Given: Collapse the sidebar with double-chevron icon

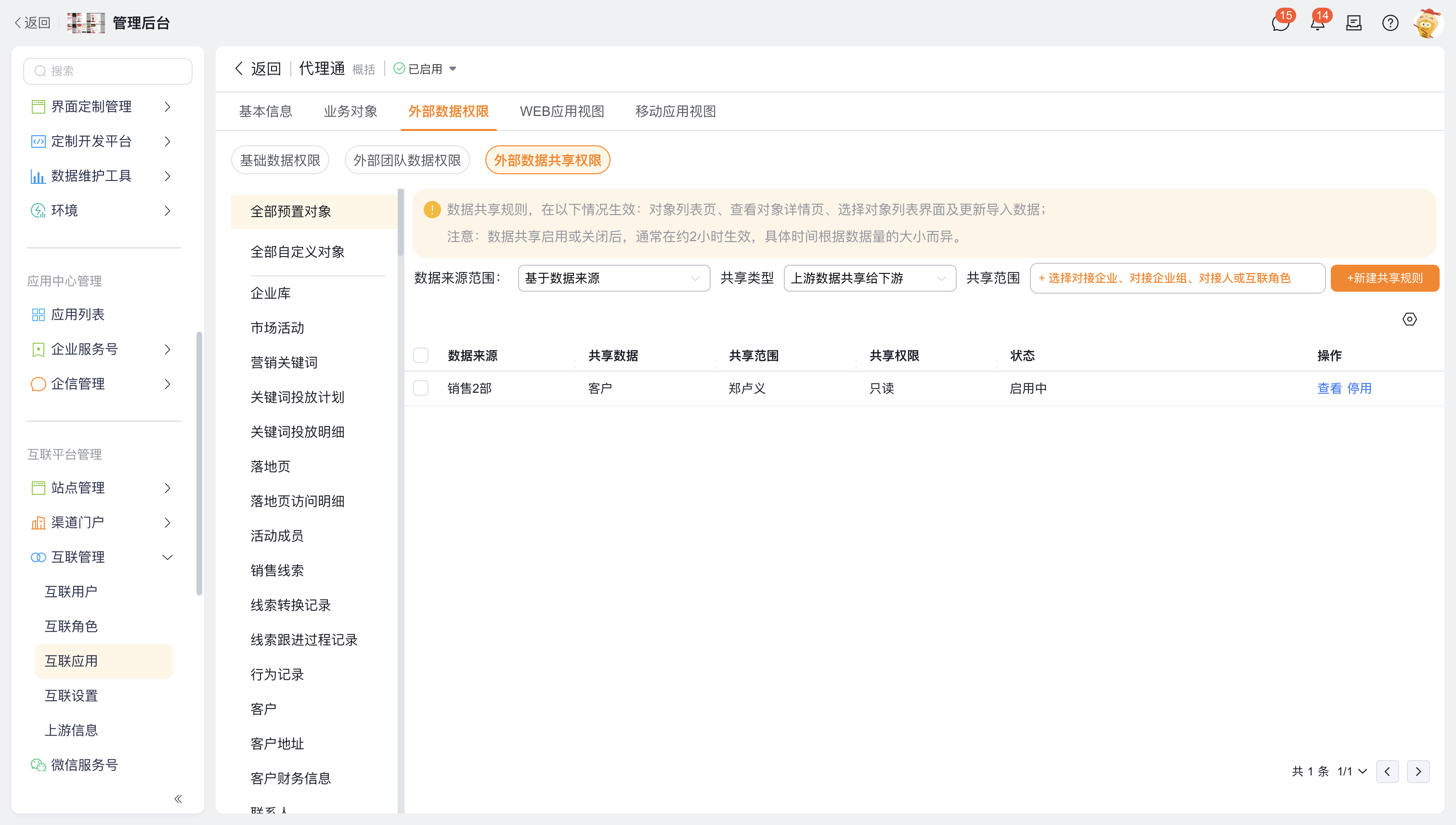Looking at the screenshot, I should click(178, 799).
